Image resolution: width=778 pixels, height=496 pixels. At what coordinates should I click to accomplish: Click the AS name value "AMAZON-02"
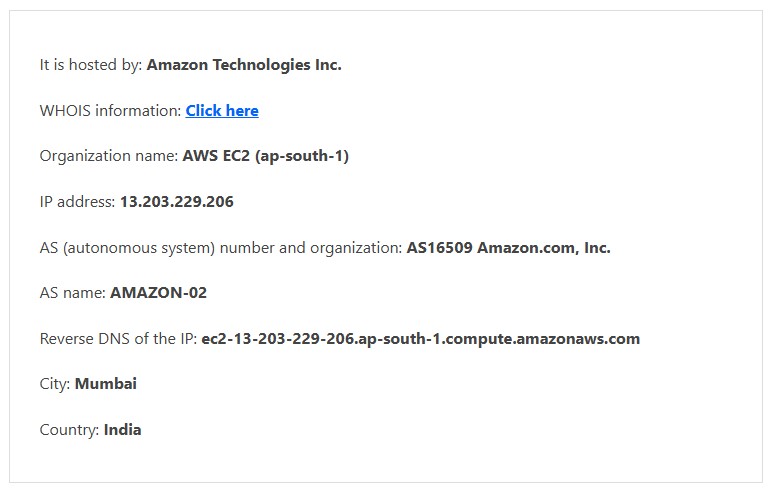click(x=158, y=293)
